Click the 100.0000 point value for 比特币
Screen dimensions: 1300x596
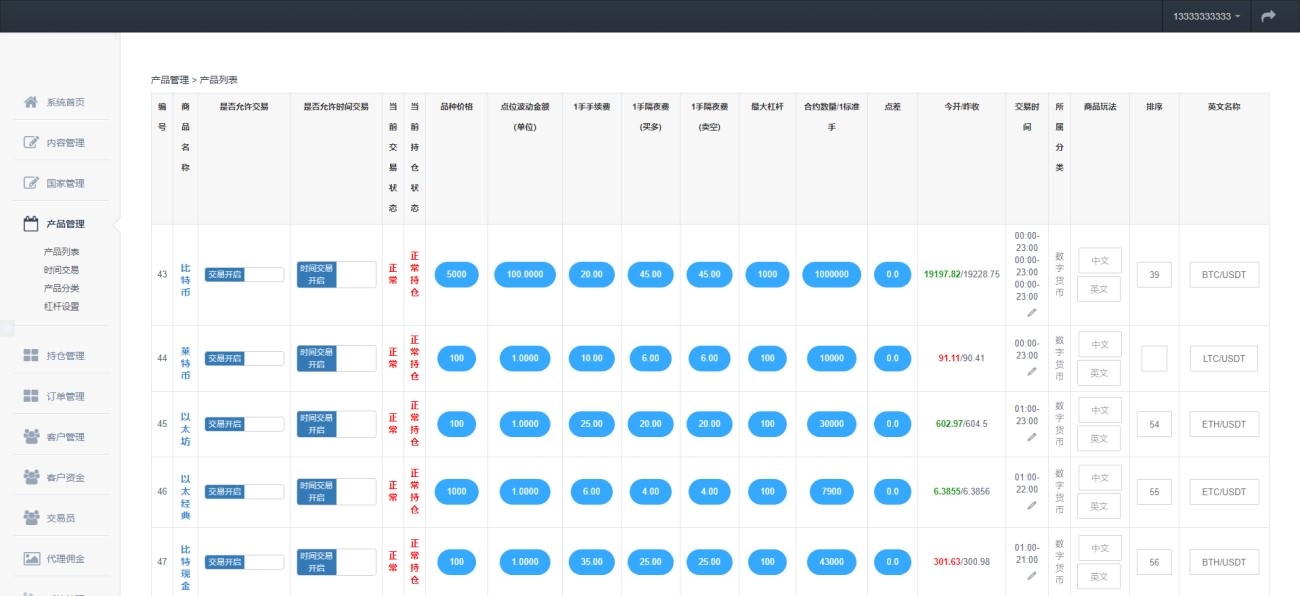(525, 274)
